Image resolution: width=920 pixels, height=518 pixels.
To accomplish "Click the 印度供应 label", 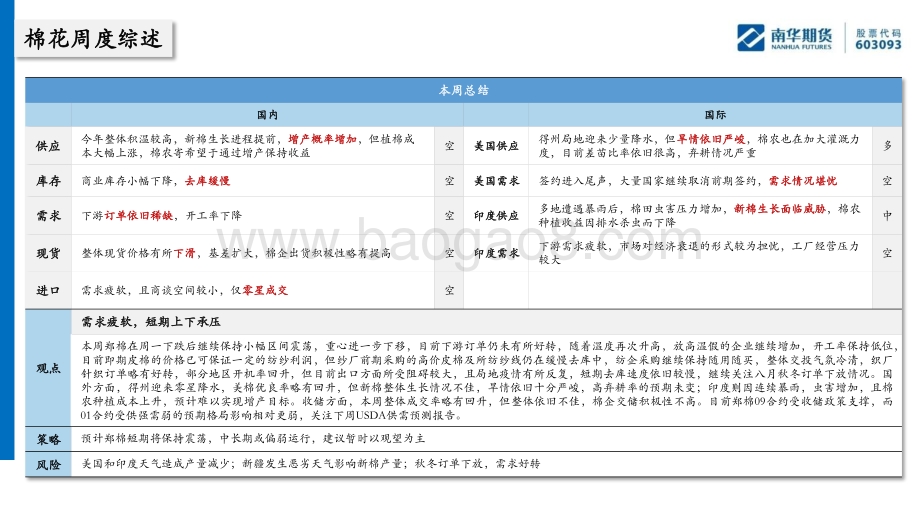I will pyautogui.click(x=496, y=216).
